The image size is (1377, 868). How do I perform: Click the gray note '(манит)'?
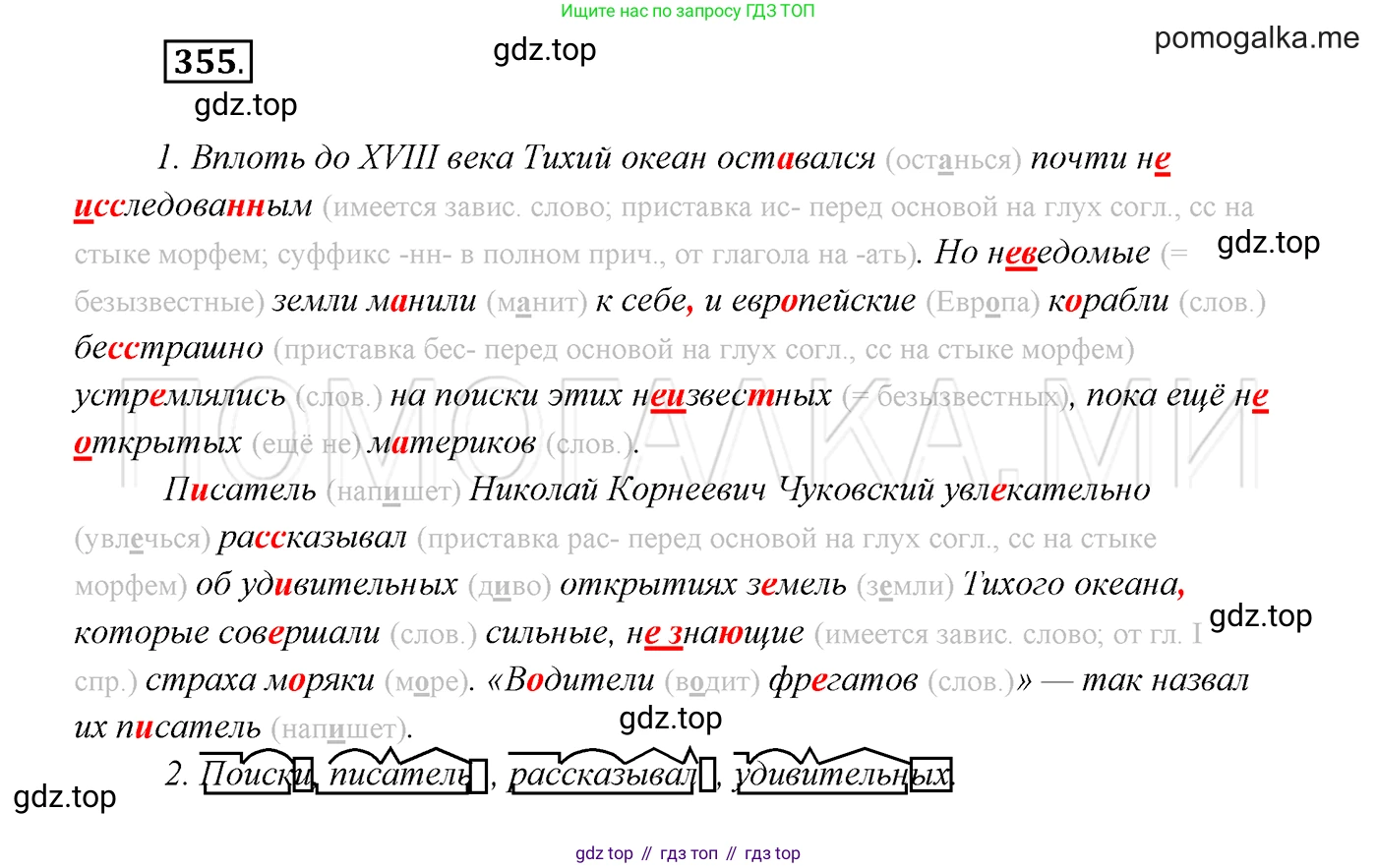[x=537, y=302]
